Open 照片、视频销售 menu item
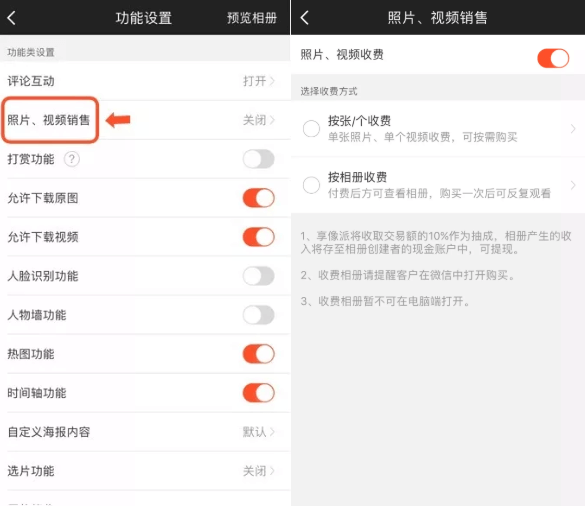585x506 pixels. (x=145, y=120)
